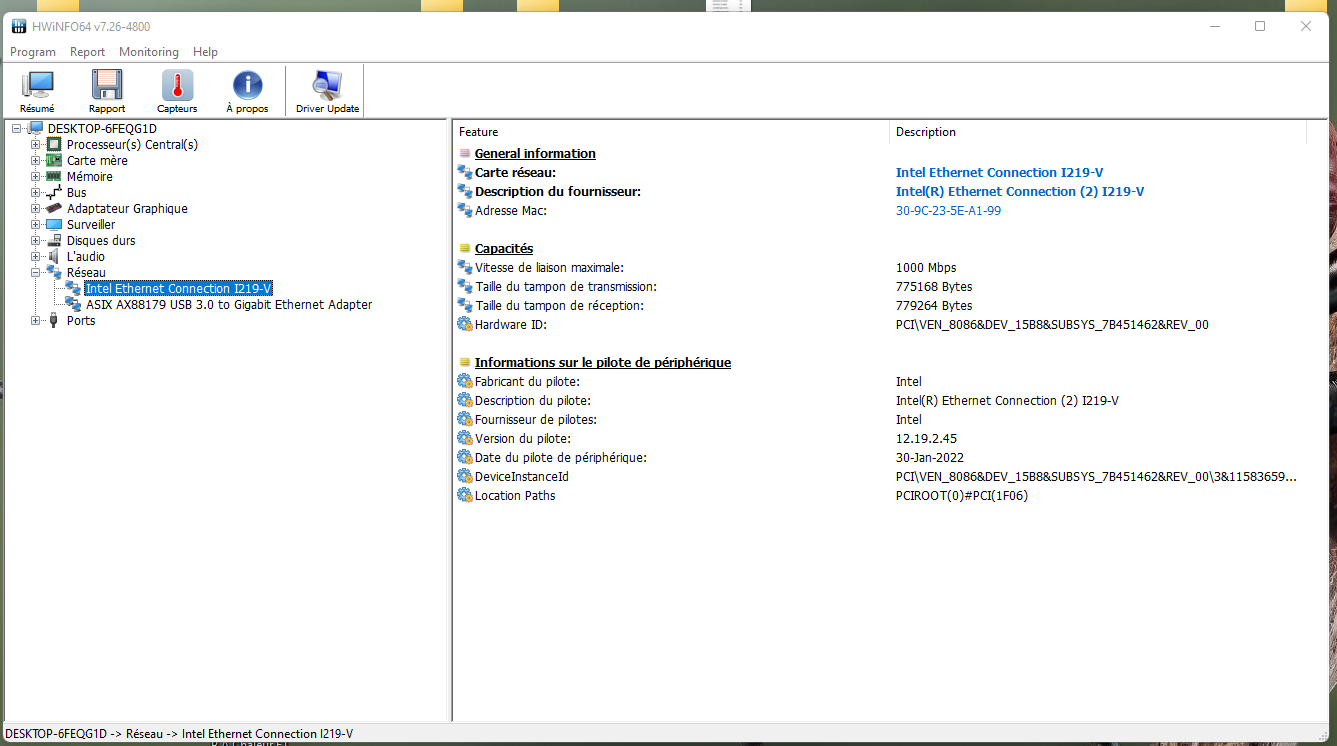The height and width of the screenshot is (746, 1337).
Task: Click the Disques durs drive icon
Action: click(x=55, y=240)
